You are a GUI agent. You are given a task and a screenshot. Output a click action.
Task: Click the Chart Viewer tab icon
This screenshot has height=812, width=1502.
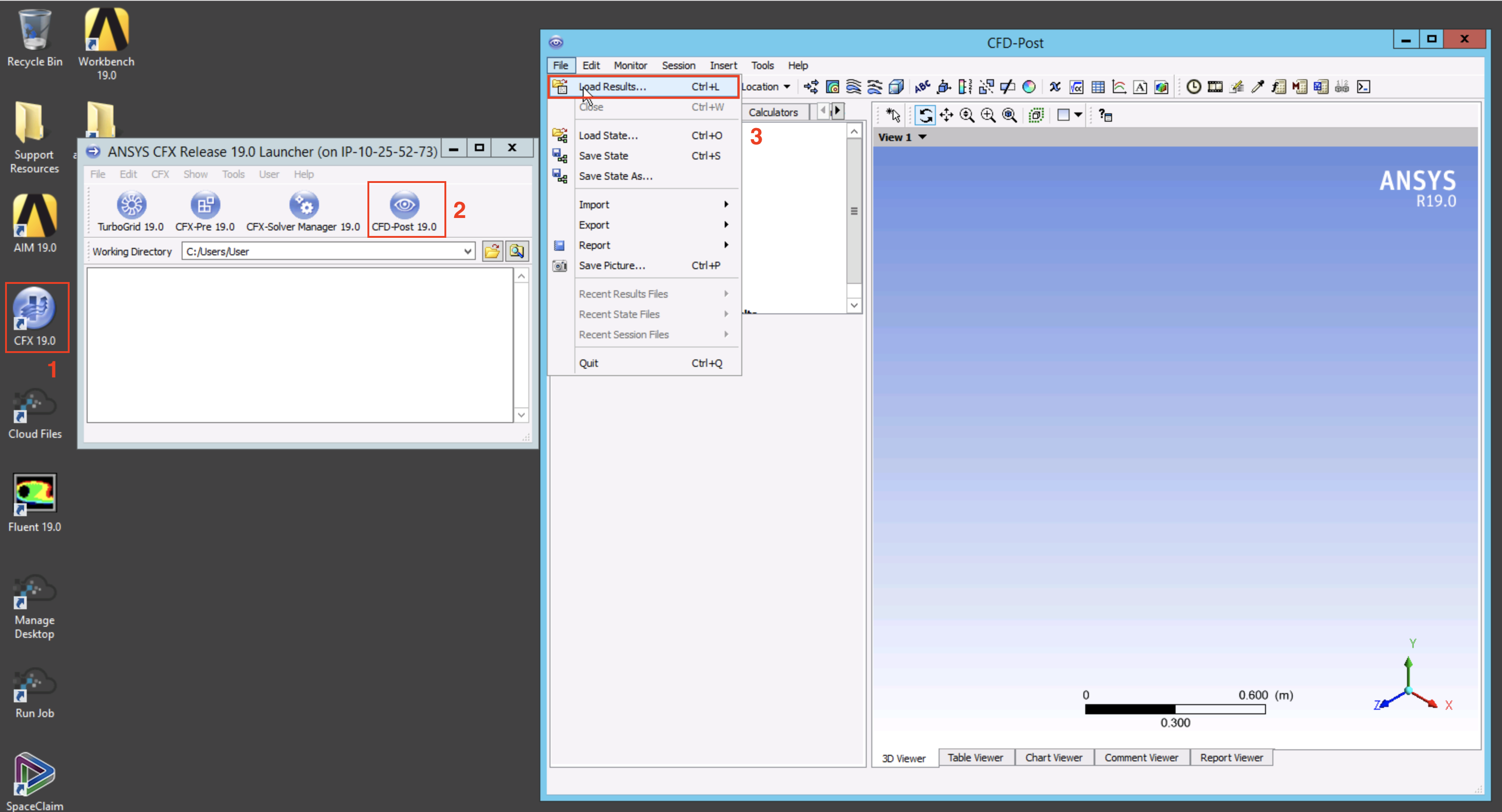click(1053, 757)
